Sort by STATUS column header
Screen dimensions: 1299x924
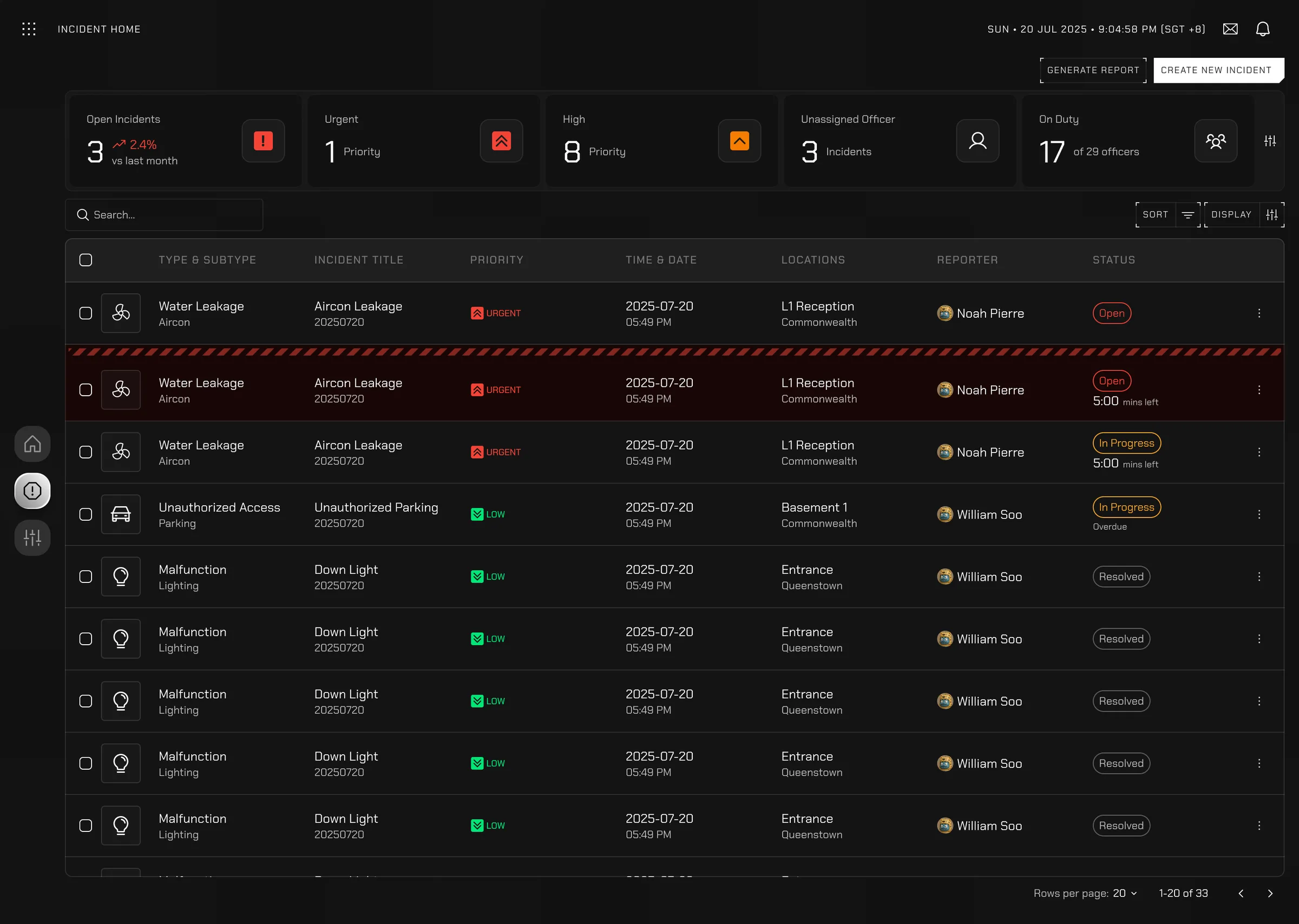(x=1113, y=260)
